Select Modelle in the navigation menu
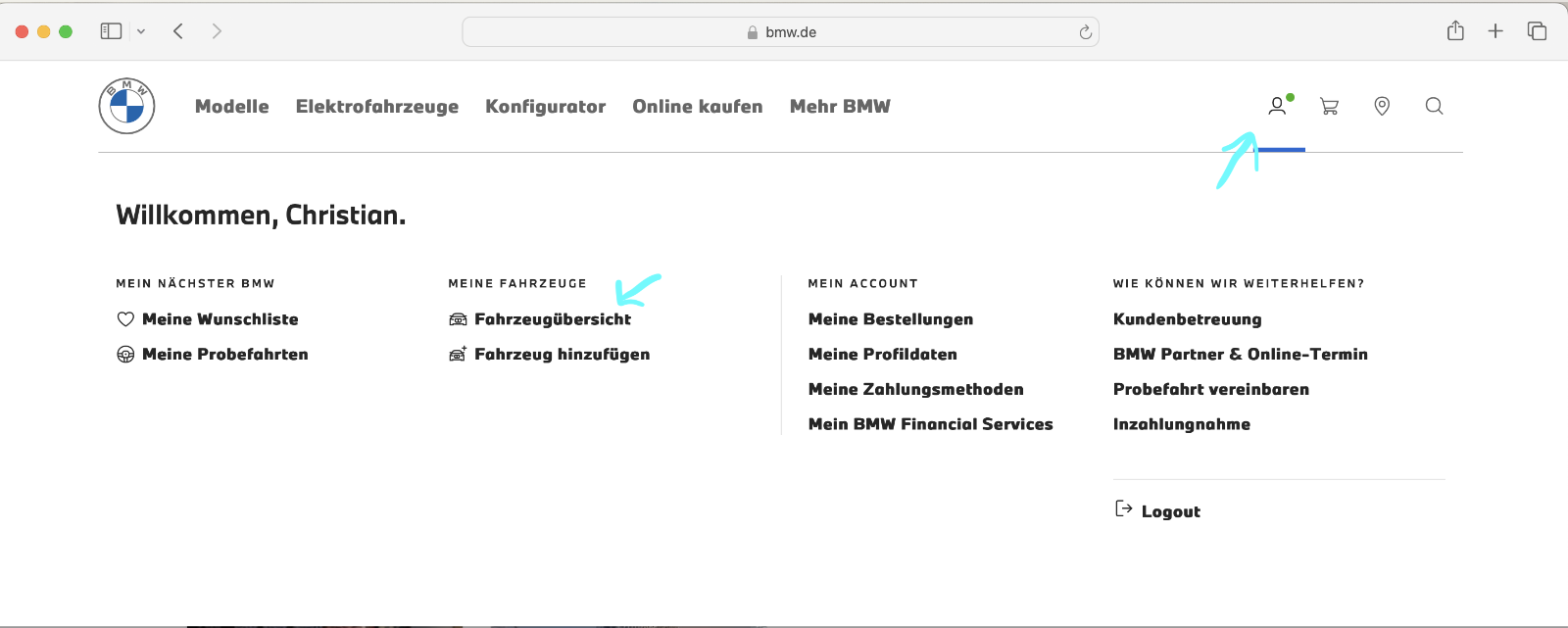 click(x=231, y=107)
